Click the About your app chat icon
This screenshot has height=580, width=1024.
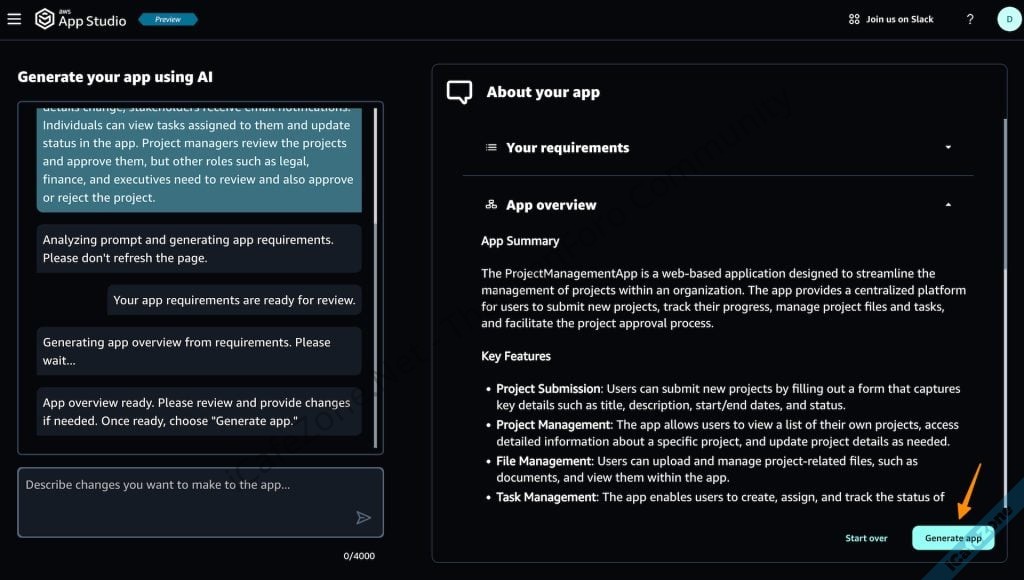click(459, 92)
